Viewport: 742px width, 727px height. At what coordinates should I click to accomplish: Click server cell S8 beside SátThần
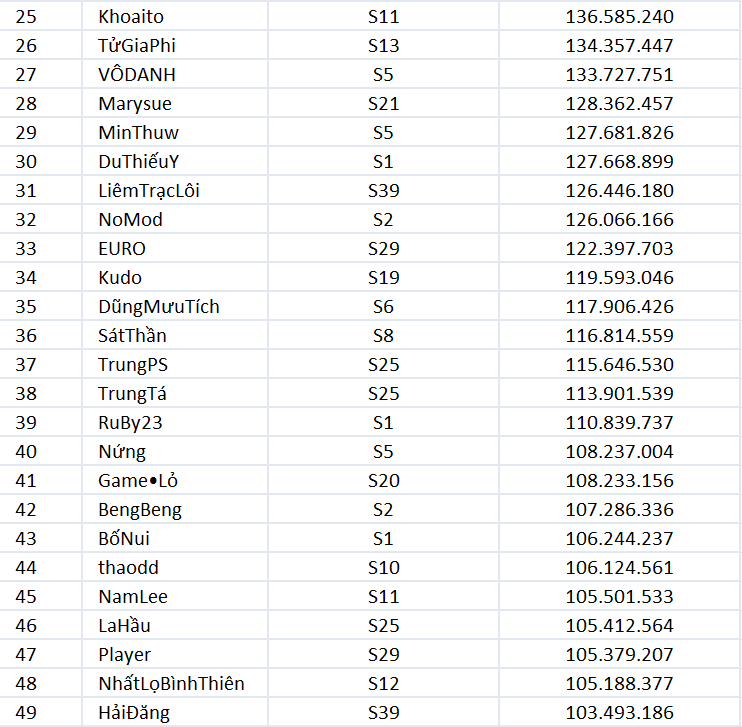pos(383,335)
